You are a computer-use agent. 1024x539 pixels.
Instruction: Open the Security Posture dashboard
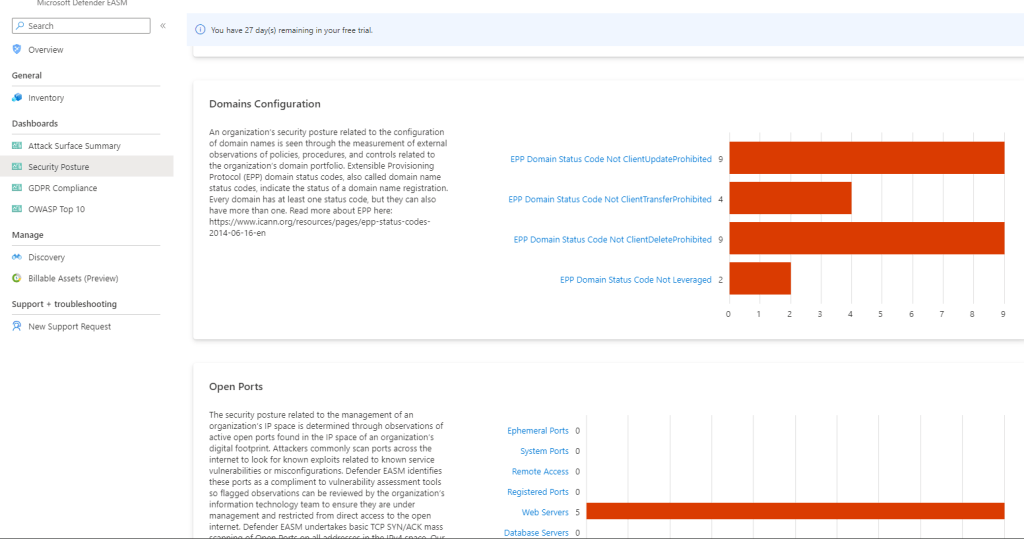coord(58,167)
